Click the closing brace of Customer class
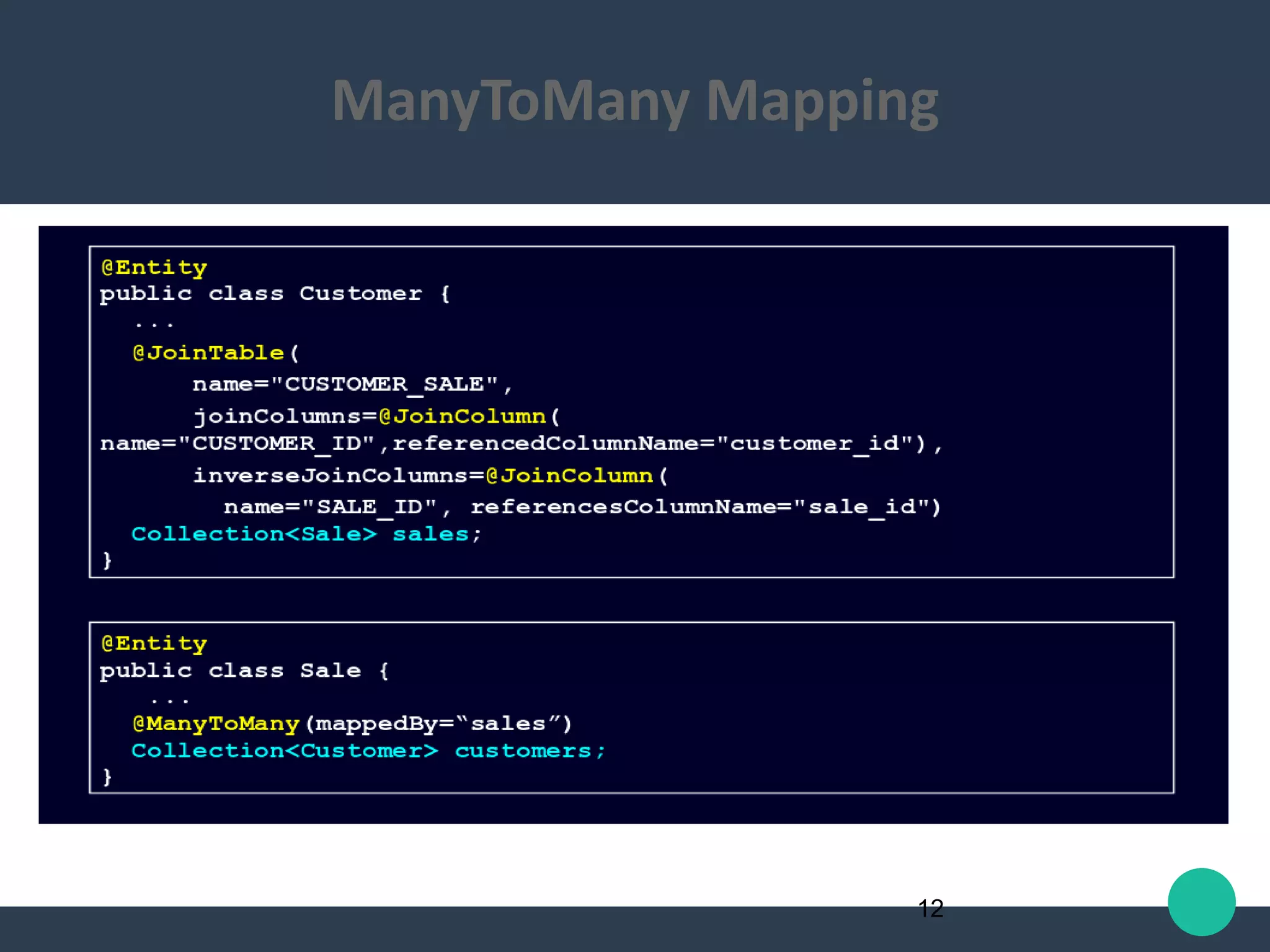1270x952 pixels. (x=107, y=560)
